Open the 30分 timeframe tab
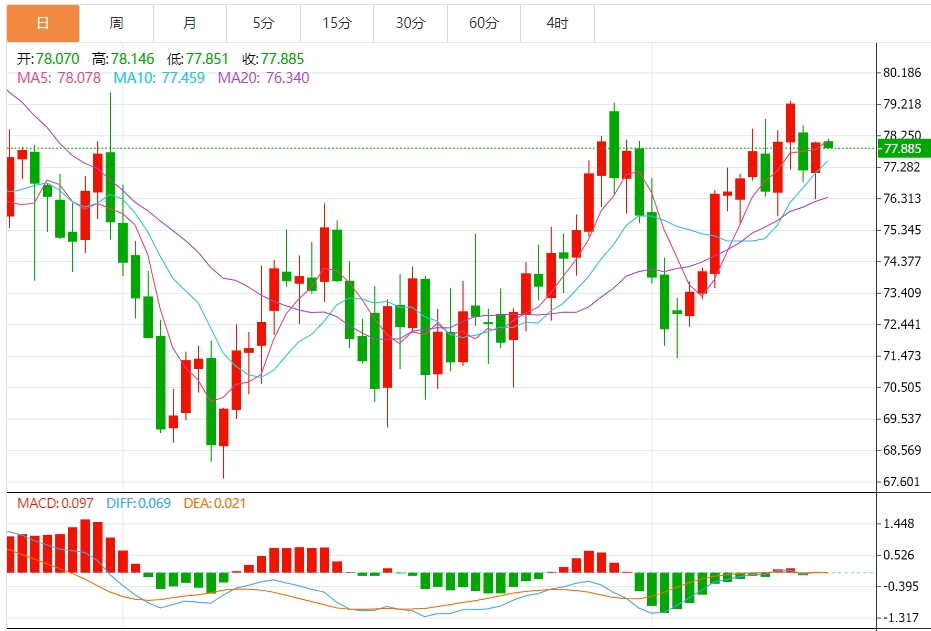The width and height of the screenshot is (931, 631). coord(411,23)
